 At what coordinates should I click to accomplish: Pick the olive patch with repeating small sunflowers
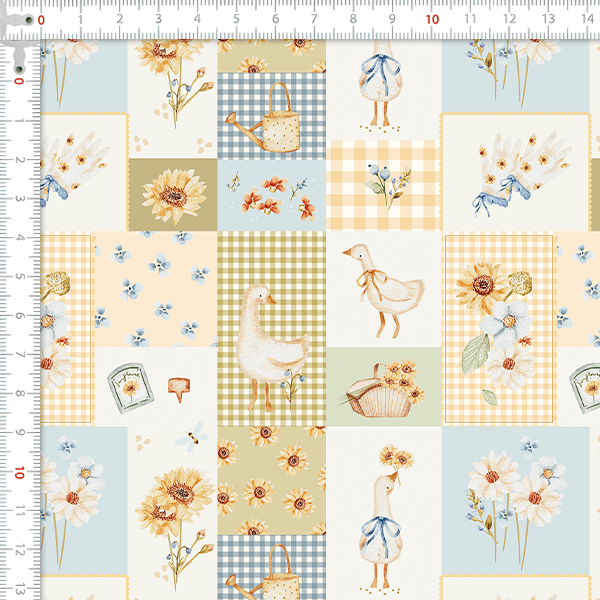point(272,478)
